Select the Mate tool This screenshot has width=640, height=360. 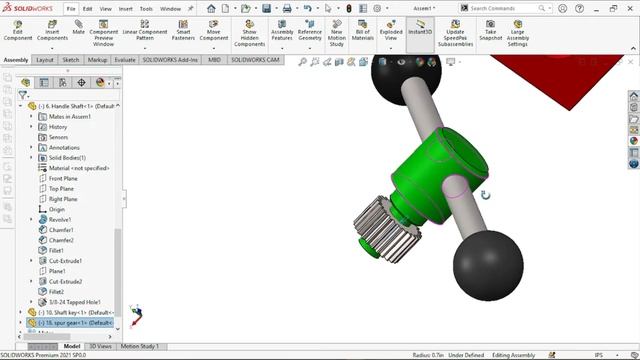click(x=78, y=28)
